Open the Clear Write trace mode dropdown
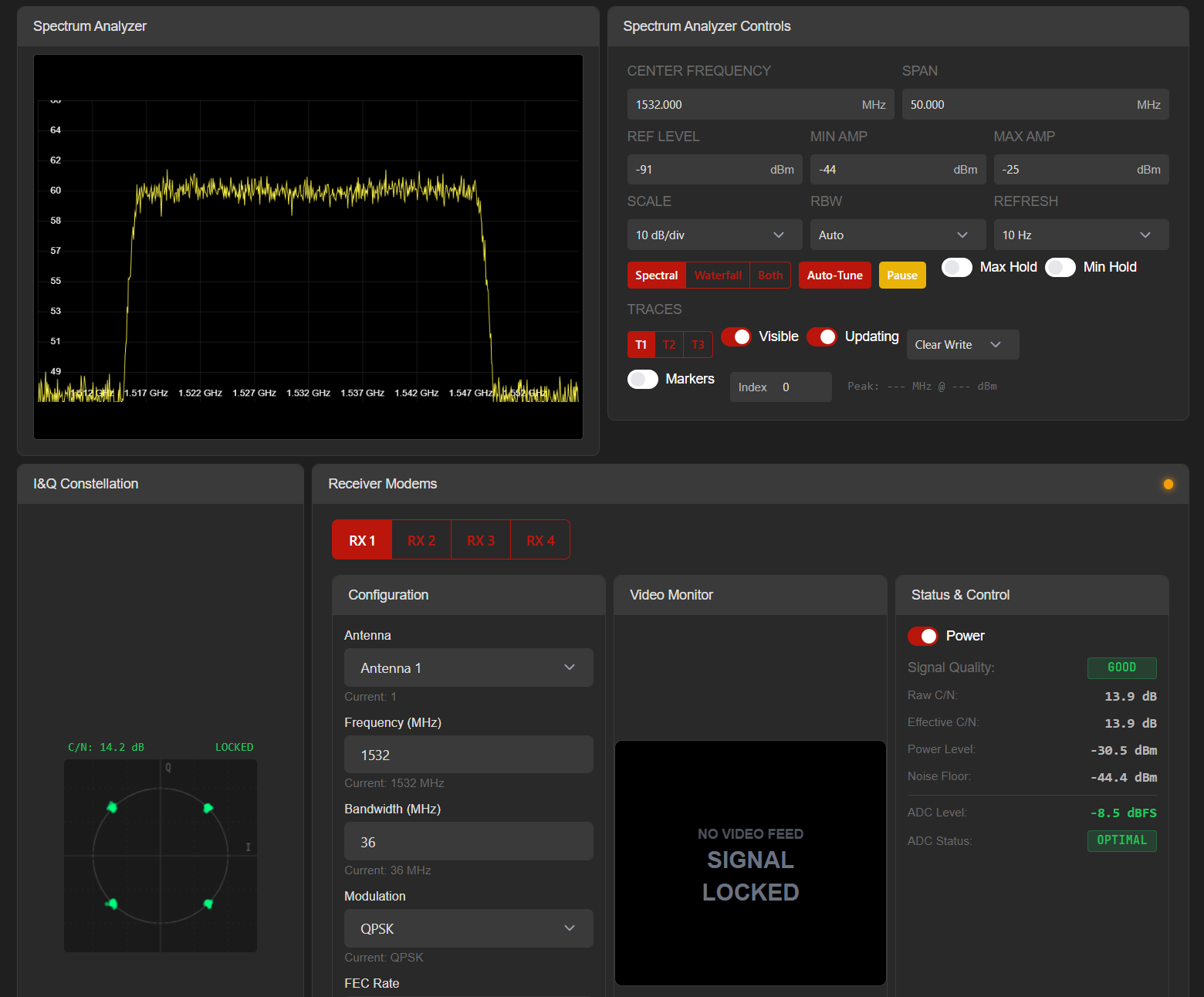The width and height of the screenshot is (1204, 997). [x=962, y=344]
